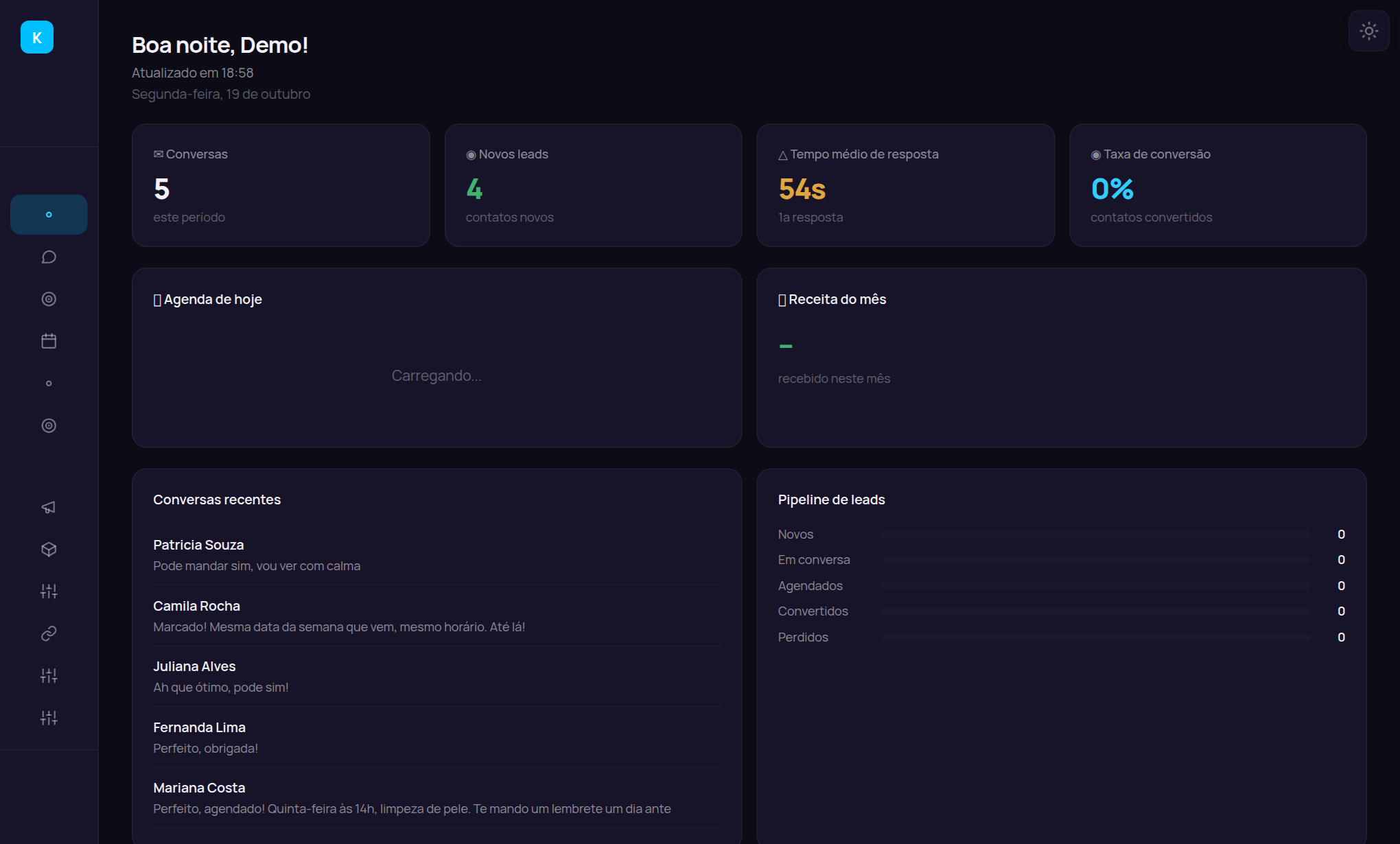Click the Tempo médio de resposta card
The image size is (1400, 844).
click(x=905, y=185)
